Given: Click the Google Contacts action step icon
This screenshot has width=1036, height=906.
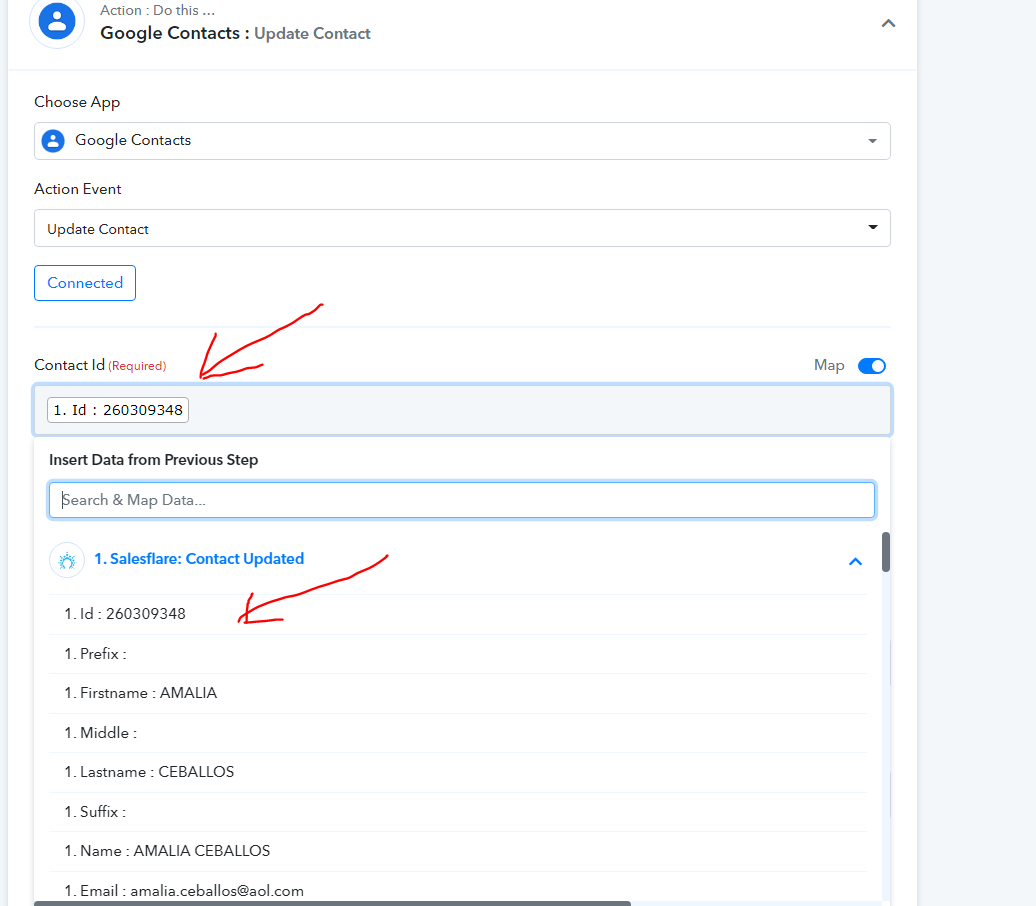Looking at the screenshot, I should pyautogui.click(x=57, y=21).
